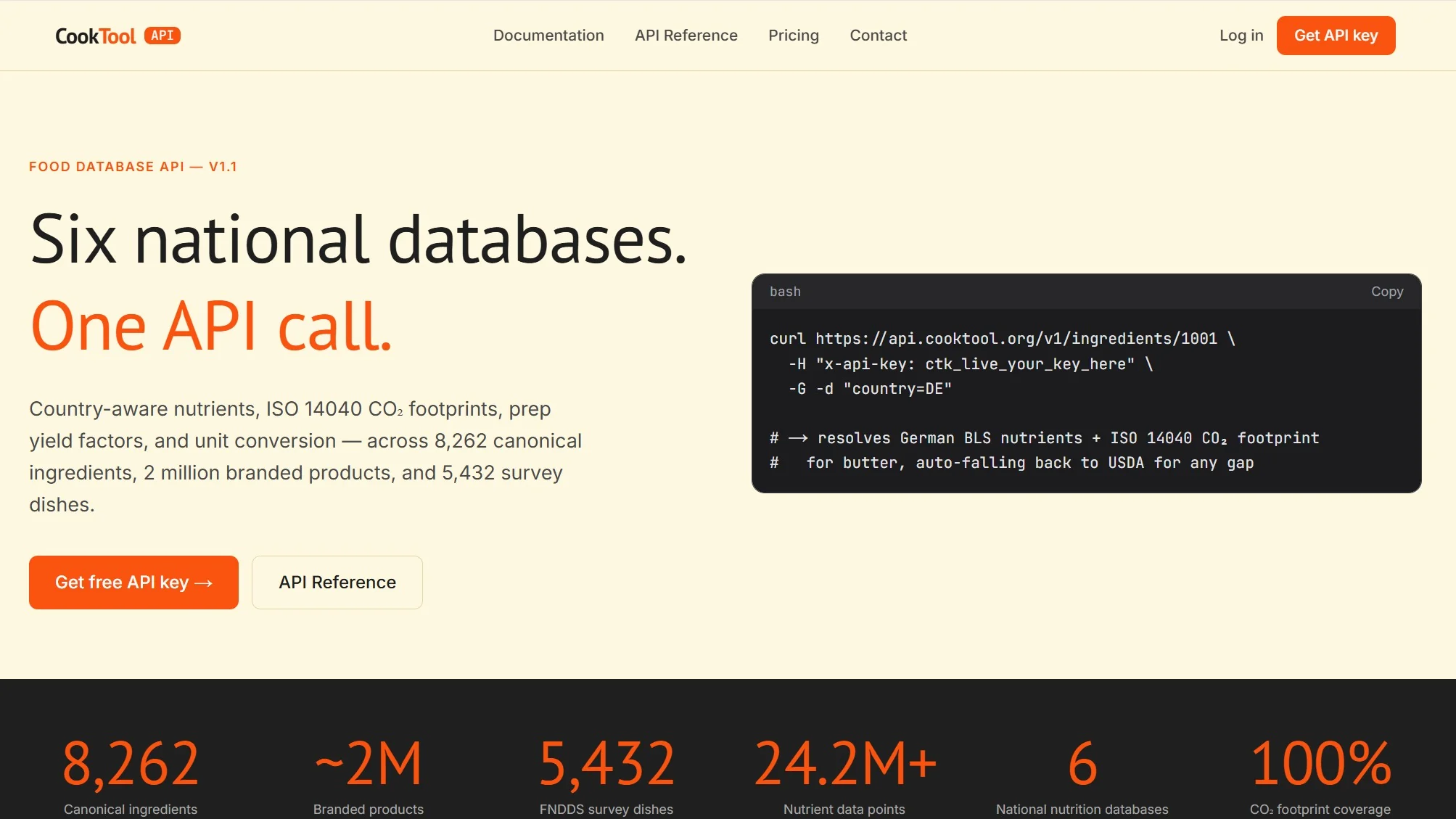This screenshot has width=1456, height=819.
Task: Click the Get API key header button
Action: pos(1336,36)
